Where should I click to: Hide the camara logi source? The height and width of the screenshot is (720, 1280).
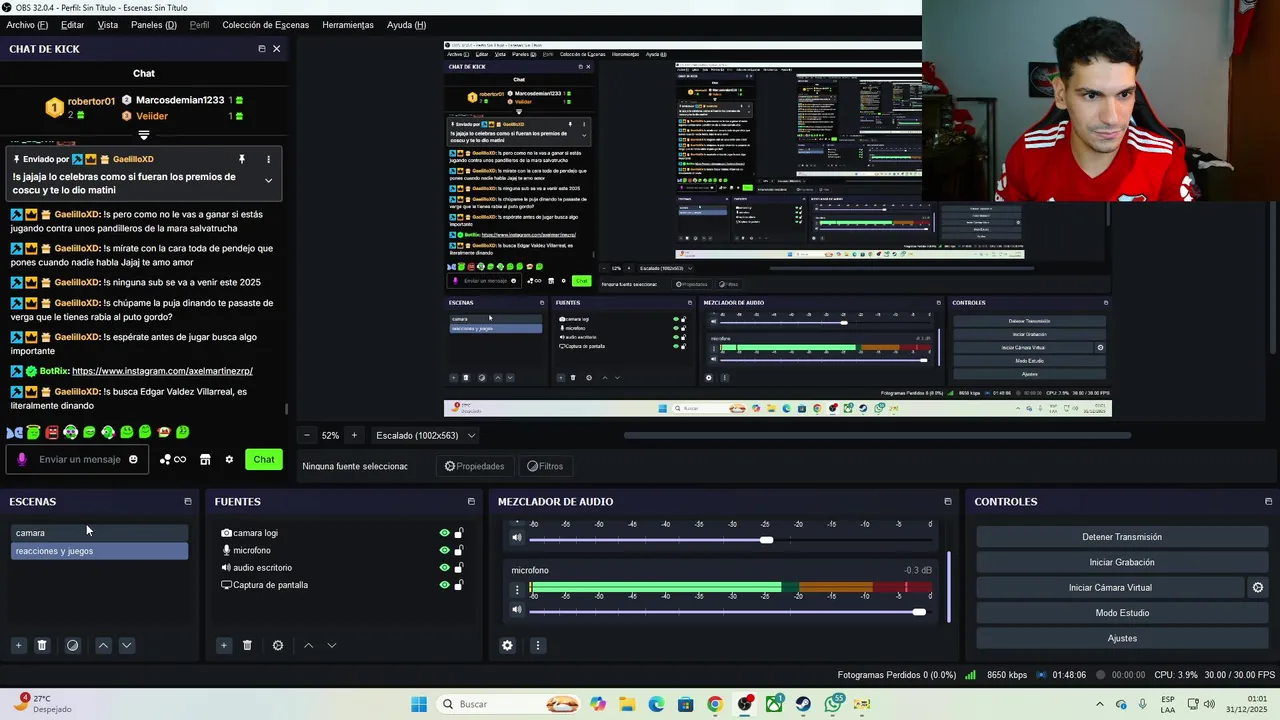[x=444, y=533]
